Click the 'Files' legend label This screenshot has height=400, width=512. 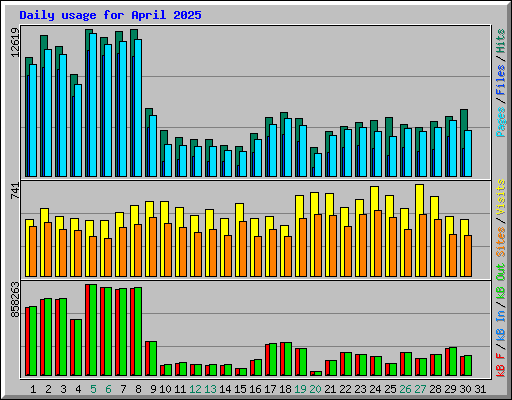(x=500, y=80)
